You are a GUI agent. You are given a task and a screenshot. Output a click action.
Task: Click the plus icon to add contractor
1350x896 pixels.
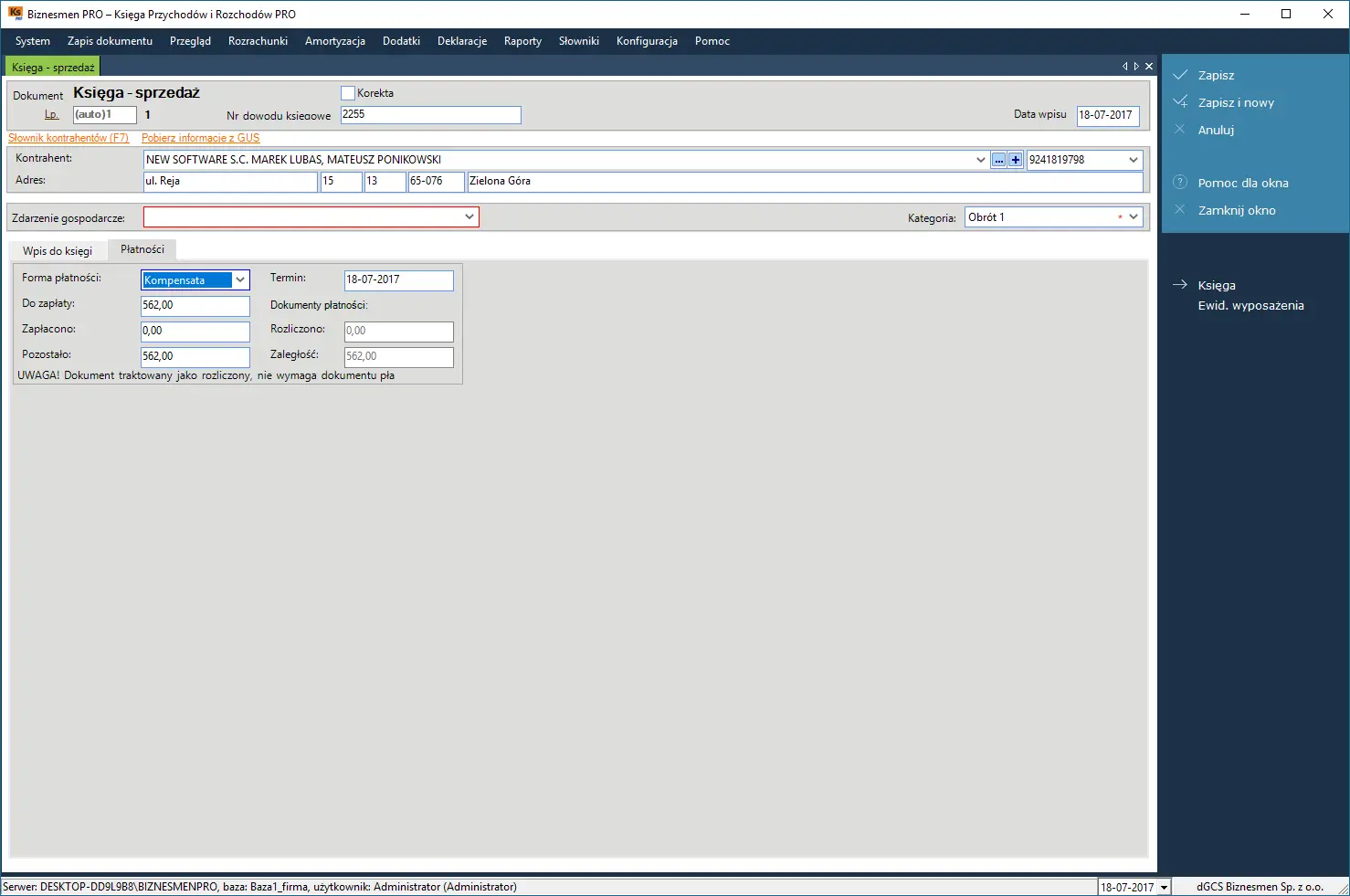(1015, 160)
